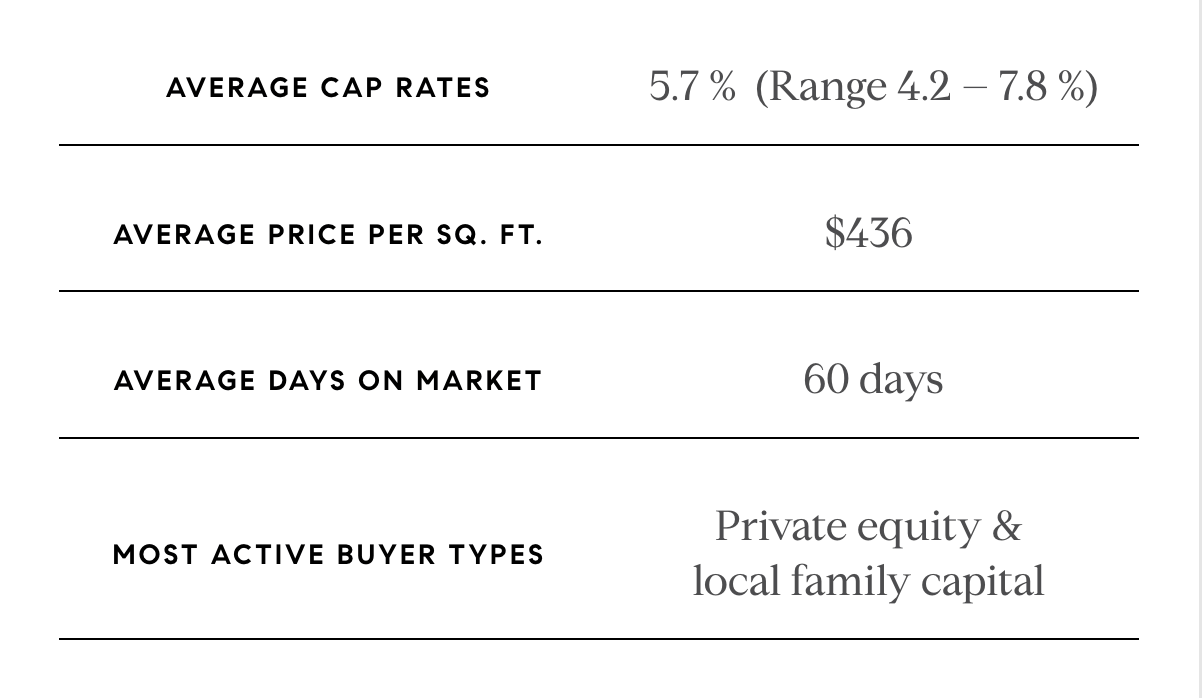Screen dimensions: 1202x698
Task: Click the divider below the price per sq. ft. row
Action: point(598,291)
